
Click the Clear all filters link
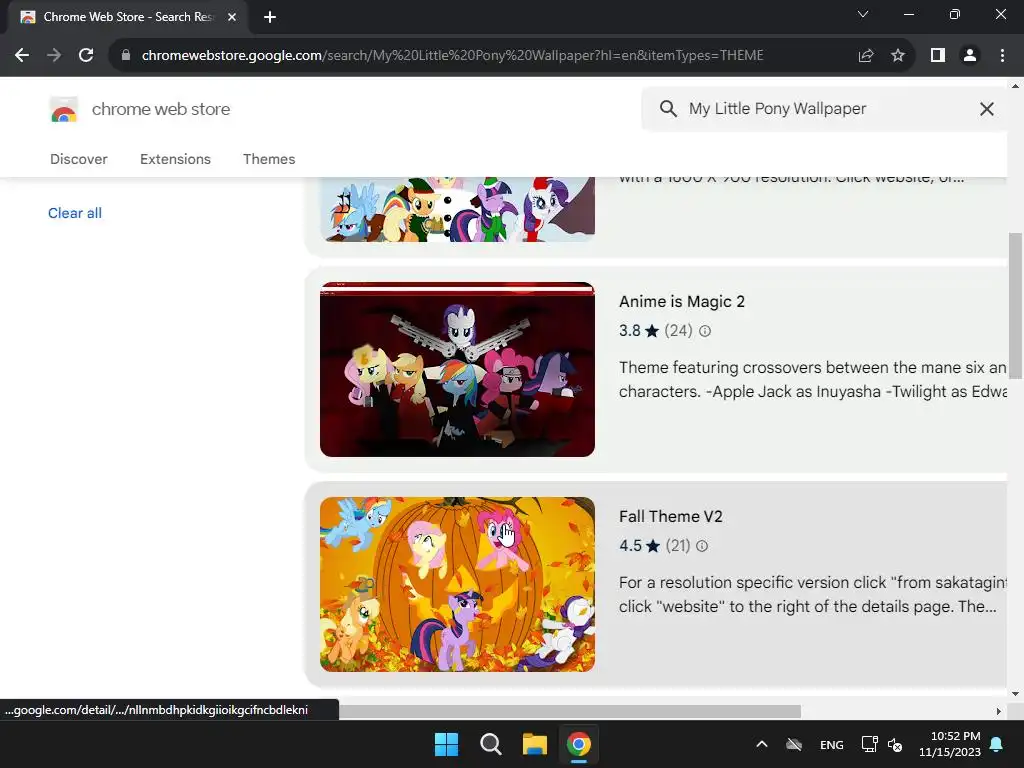click(74, 213)
